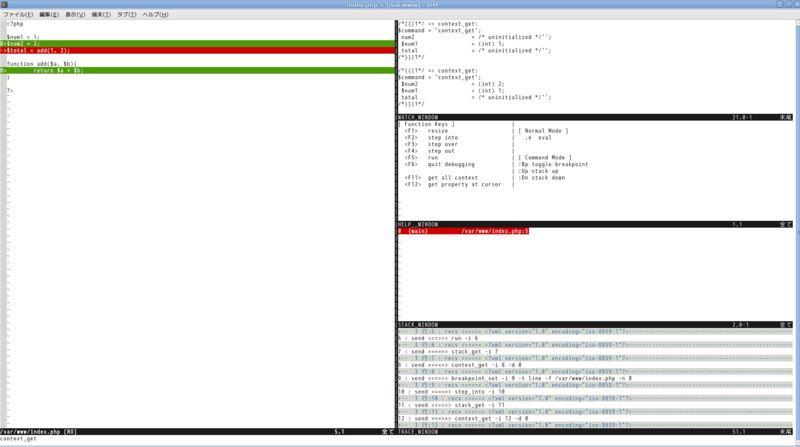800x447 pixels.
Task: Click the closing '?>' tag line
Action: (x=10, y=90)
